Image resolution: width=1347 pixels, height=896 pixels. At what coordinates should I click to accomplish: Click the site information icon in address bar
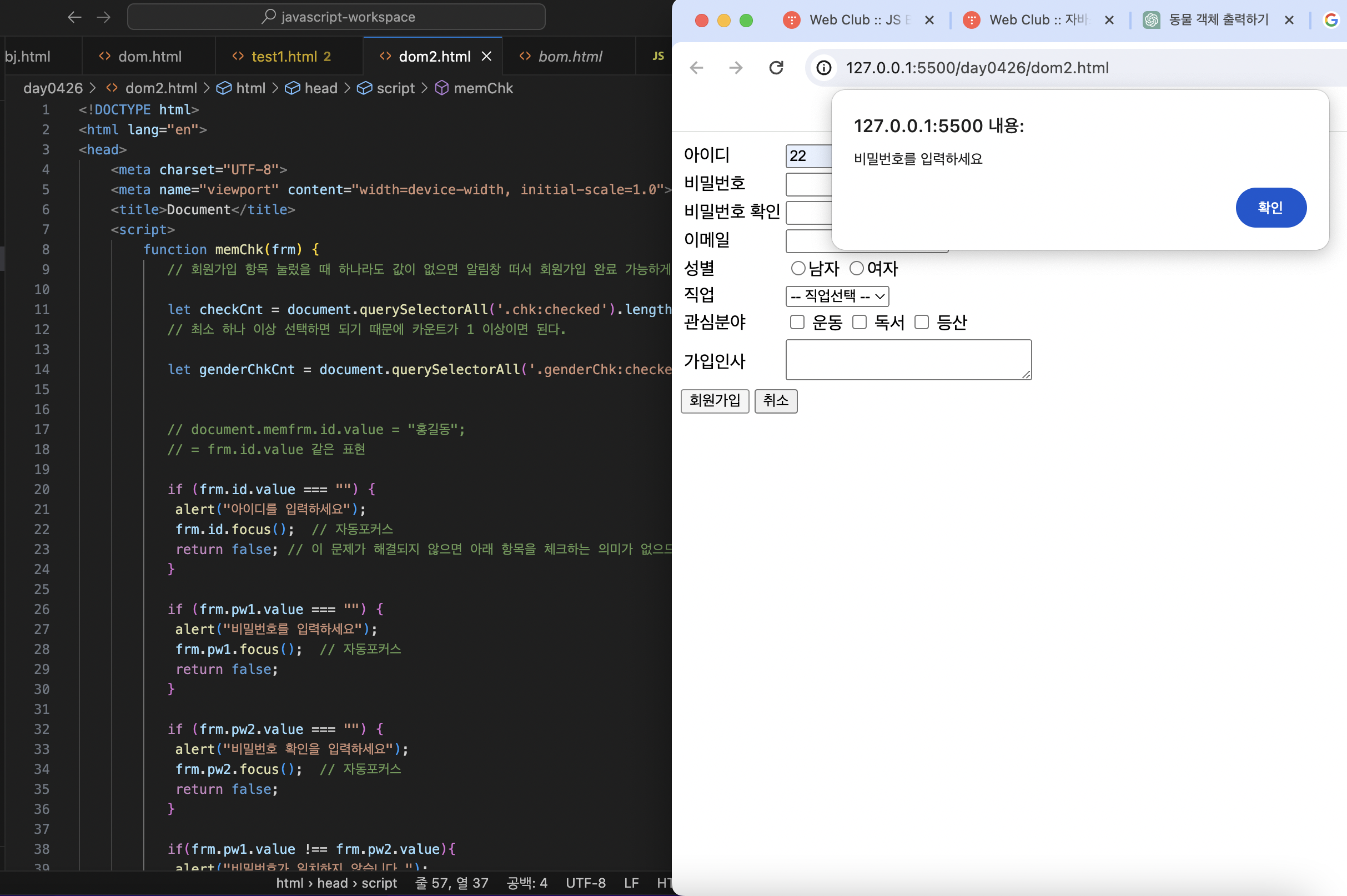823,68
